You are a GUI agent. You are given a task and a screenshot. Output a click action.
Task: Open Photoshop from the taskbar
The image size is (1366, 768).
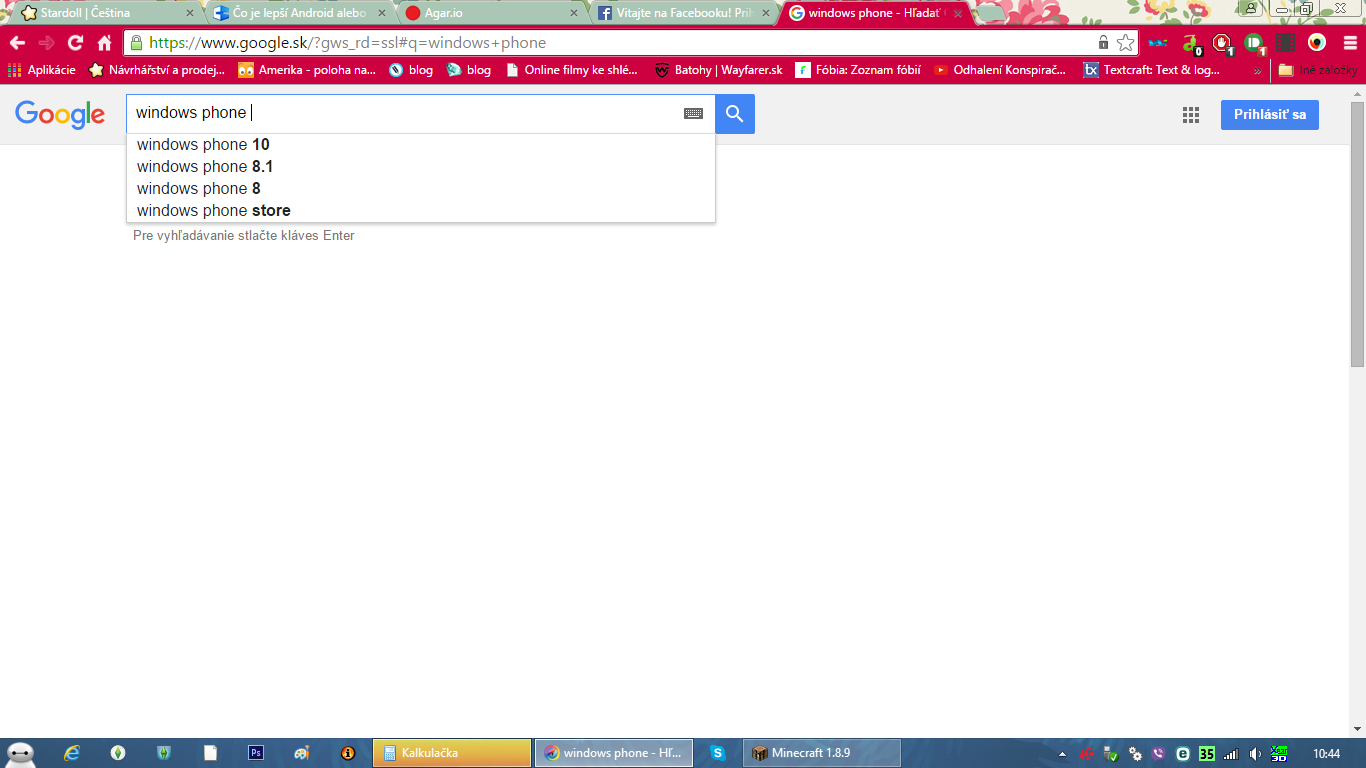[256, 753]
